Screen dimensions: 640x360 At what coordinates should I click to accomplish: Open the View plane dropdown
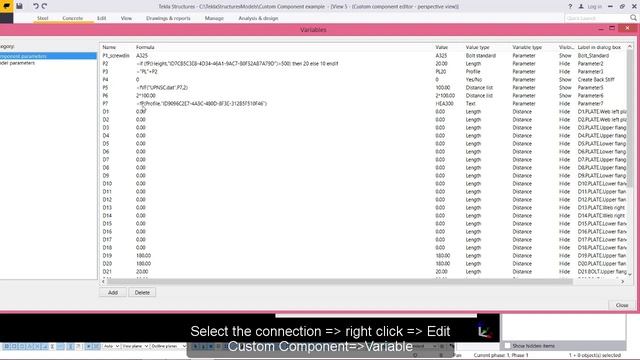(x=136, y=346)
